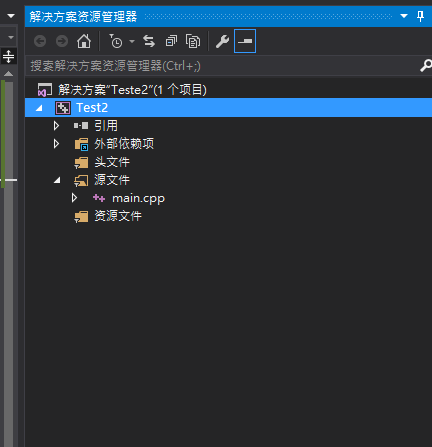Click the 外部依赖项 folder icon

point(81,144)
